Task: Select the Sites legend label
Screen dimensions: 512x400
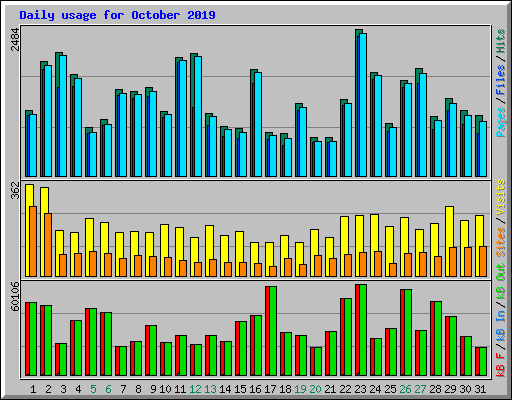Action: (501, 242)
